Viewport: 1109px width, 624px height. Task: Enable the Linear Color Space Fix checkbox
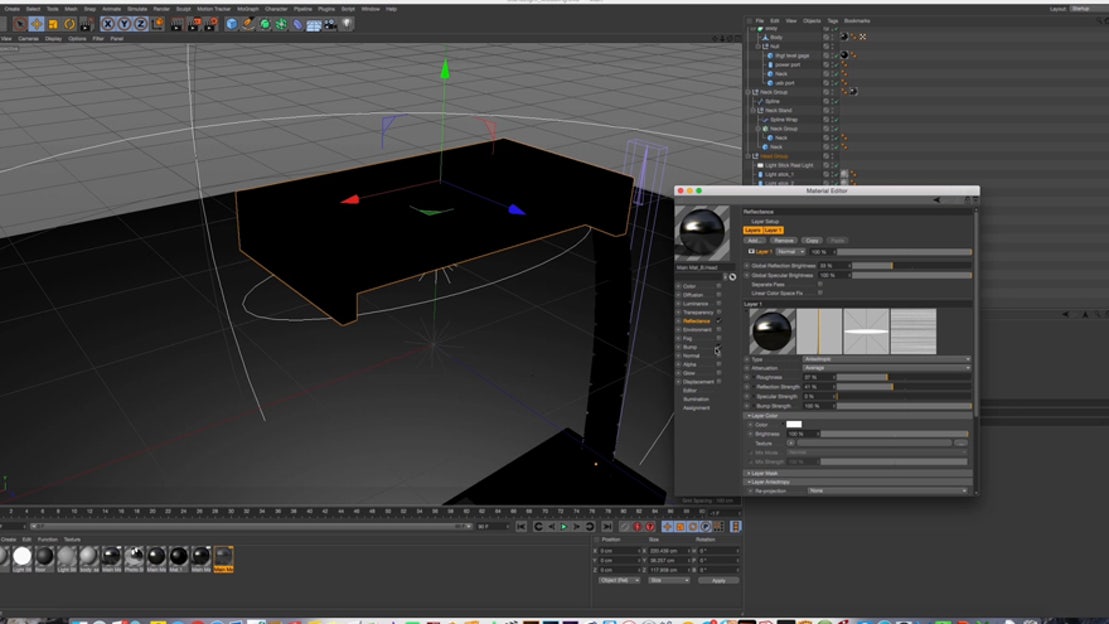click(821, 294)
